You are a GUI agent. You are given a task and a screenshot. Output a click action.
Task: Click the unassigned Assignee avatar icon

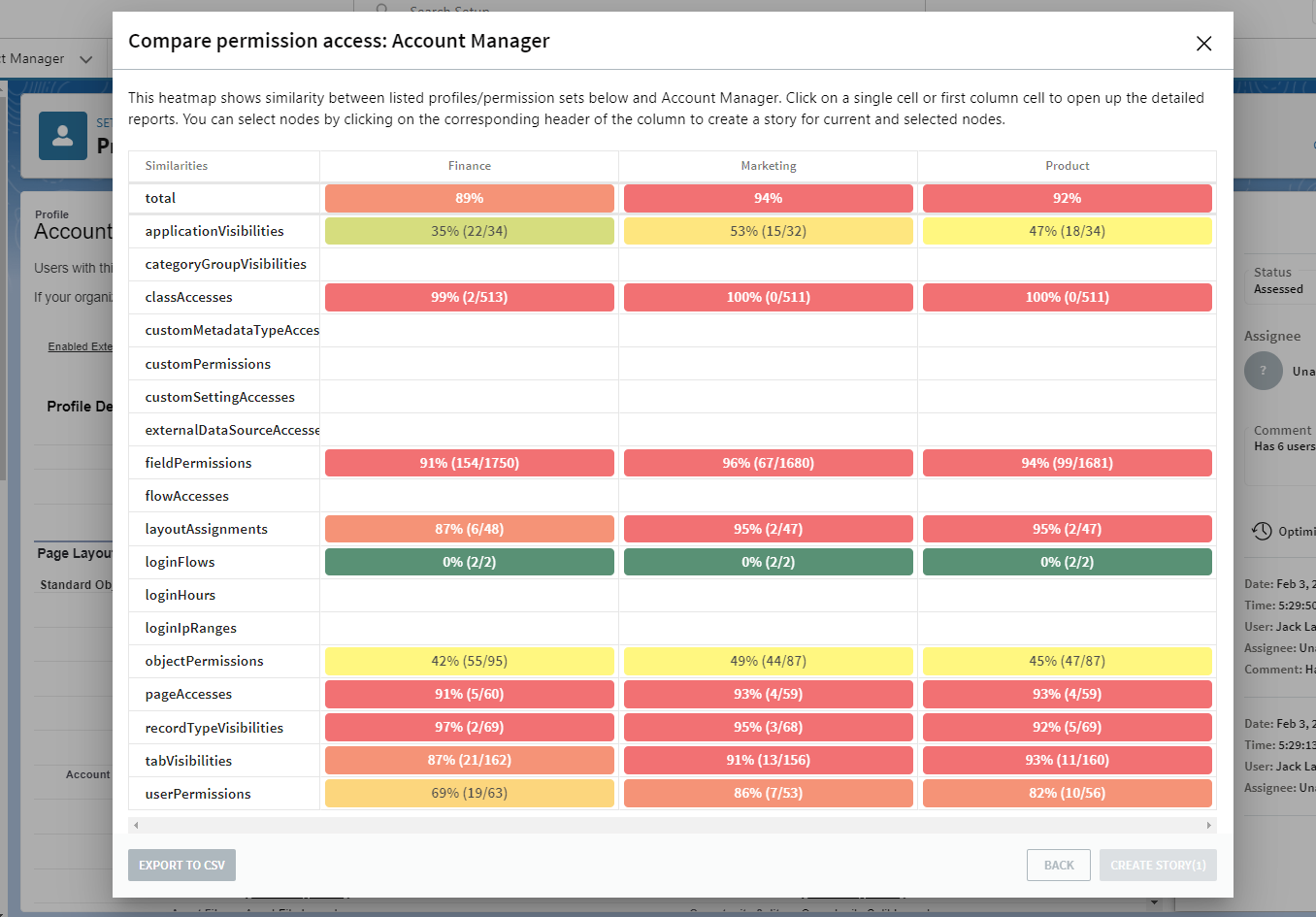1263,371
